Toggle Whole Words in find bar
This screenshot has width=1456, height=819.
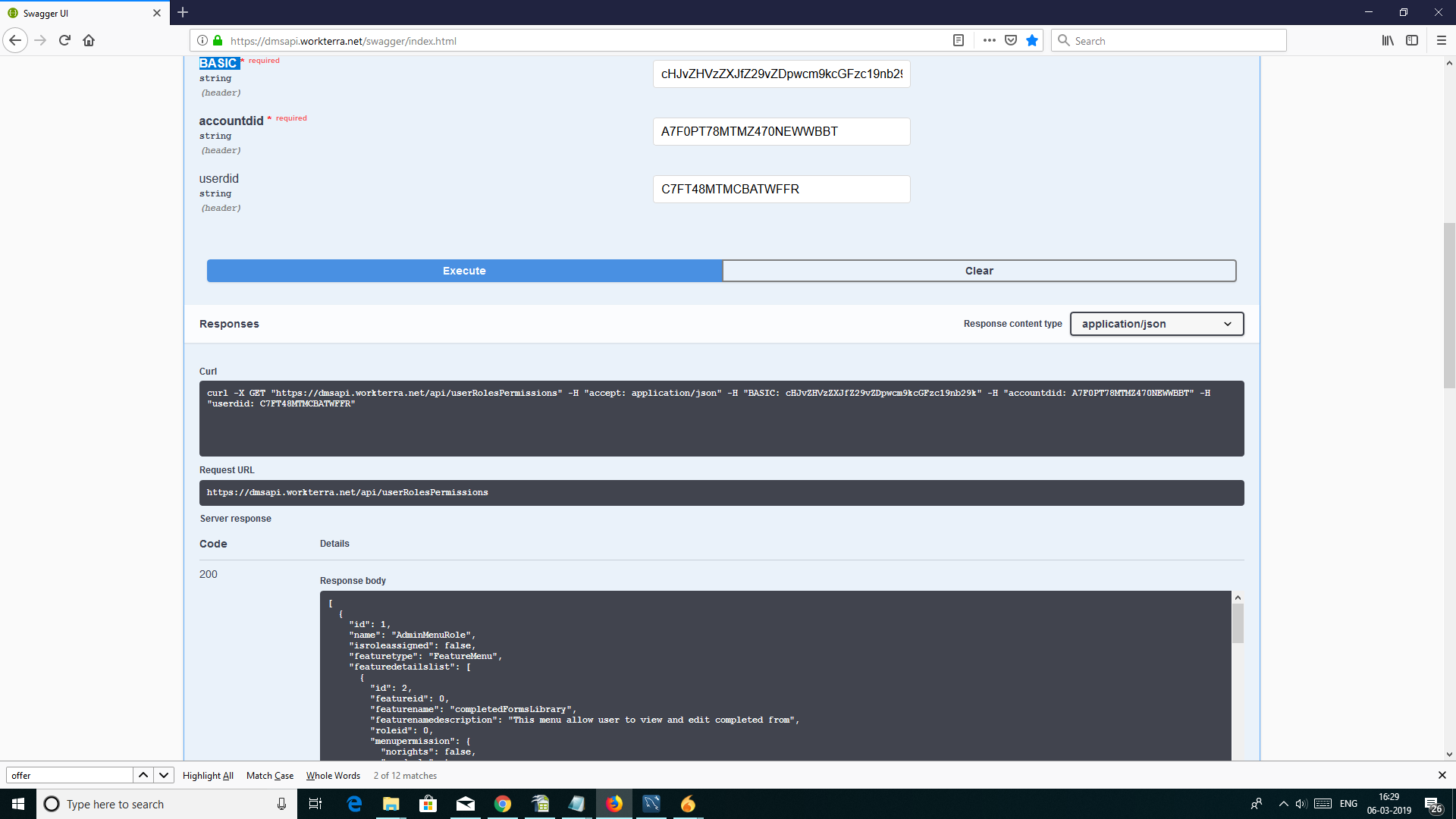pos(333,775)
